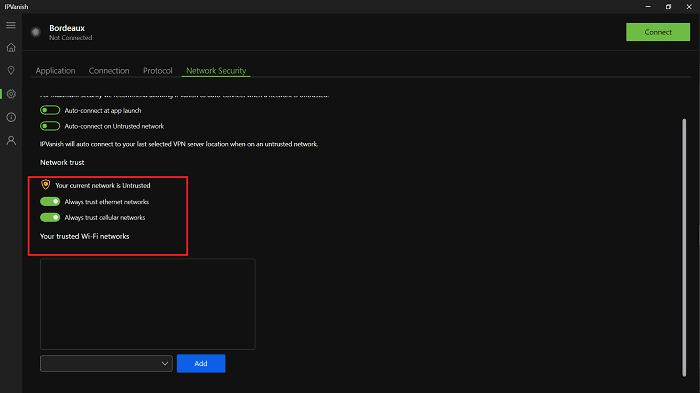Click the IPVanish auto connect description text
This screenshot has height=393, width=700.
[x=179, y=144]
